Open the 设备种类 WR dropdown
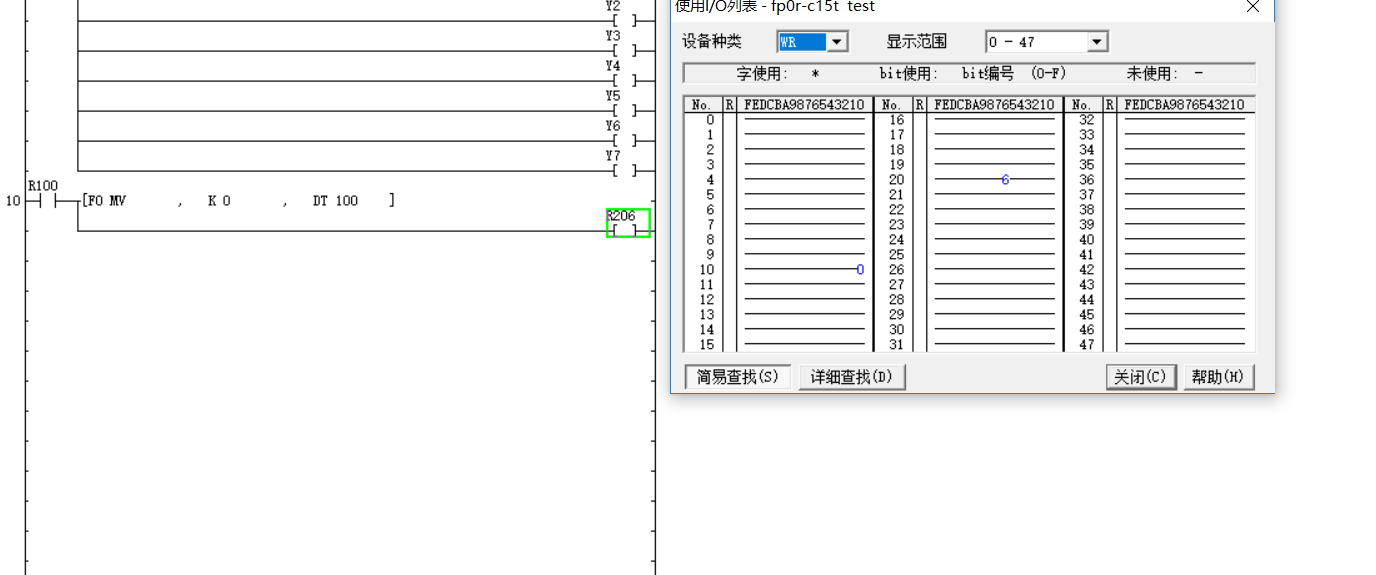Screen dimensions: 1376x575 tap(837, 42)
